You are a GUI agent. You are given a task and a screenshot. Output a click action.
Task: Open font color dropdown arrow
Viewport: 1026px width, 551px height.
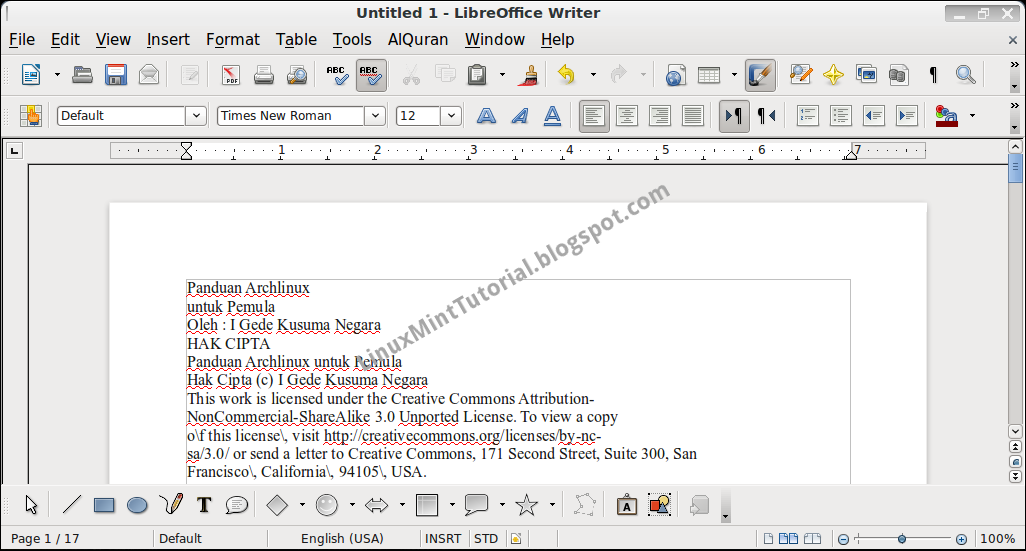point(972,116)
